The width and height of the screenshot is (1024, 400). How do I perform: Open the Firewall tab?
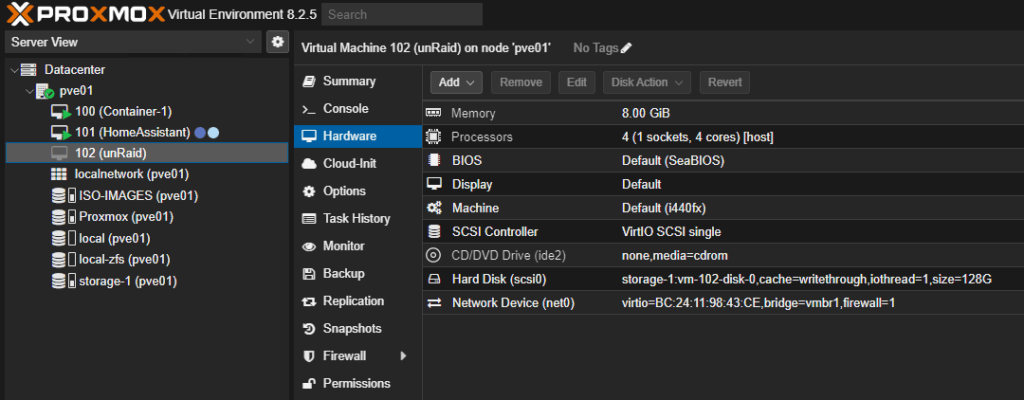(358, 356)
